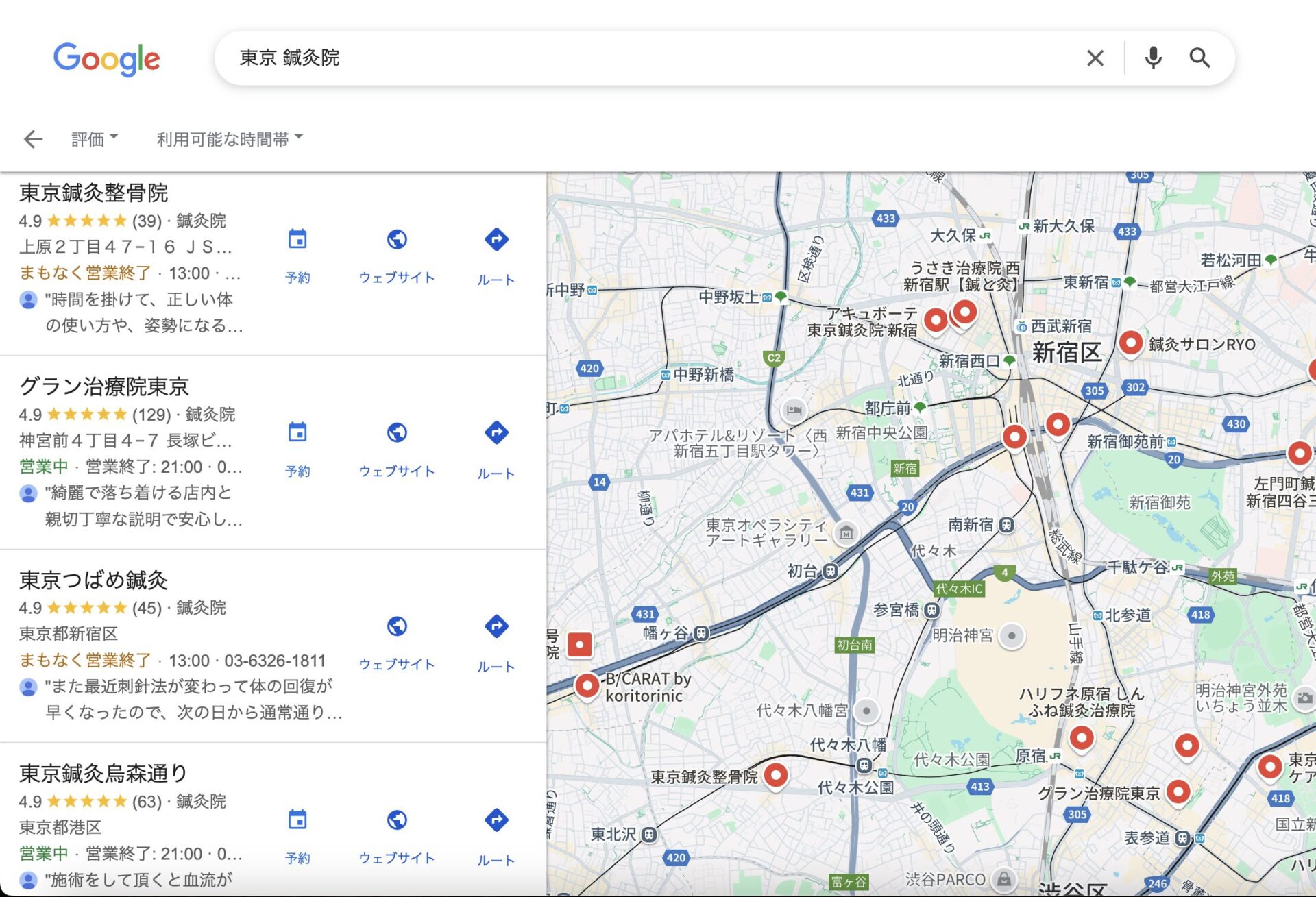This screenshot has height=897, width=1316.
Task: Click the magnifier search icon
Action: pyautogui.click(x=1199, y=58)
